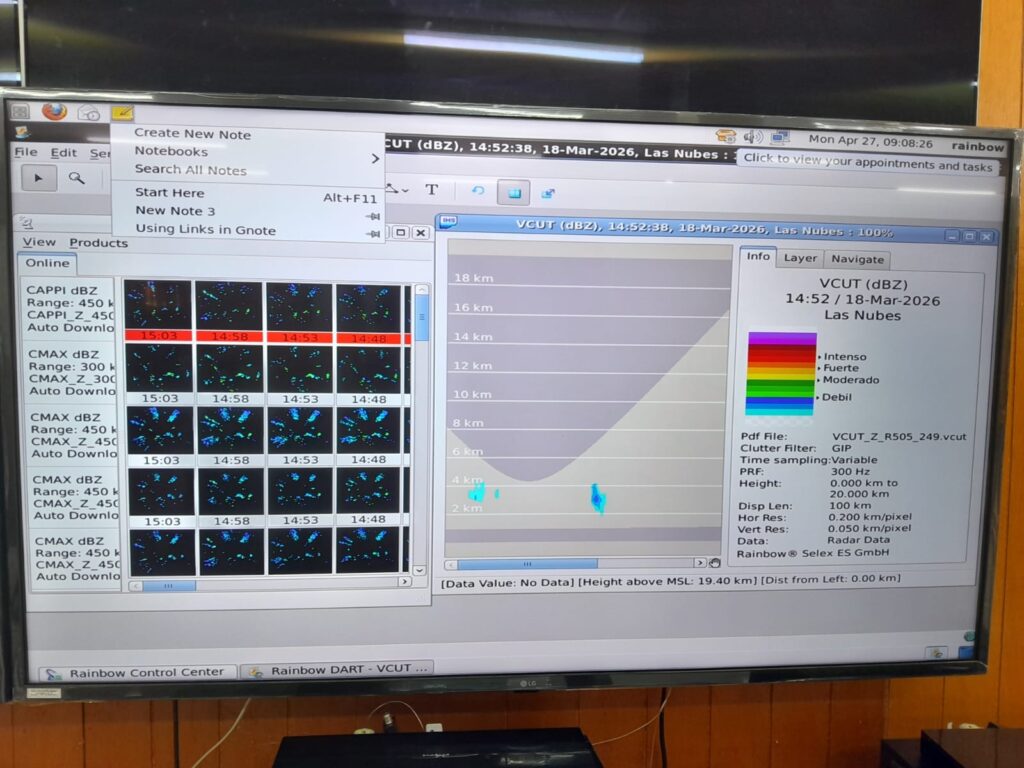1024x768 pixels.
Task: Click the hand pan icon below chart
Action: 714,563
